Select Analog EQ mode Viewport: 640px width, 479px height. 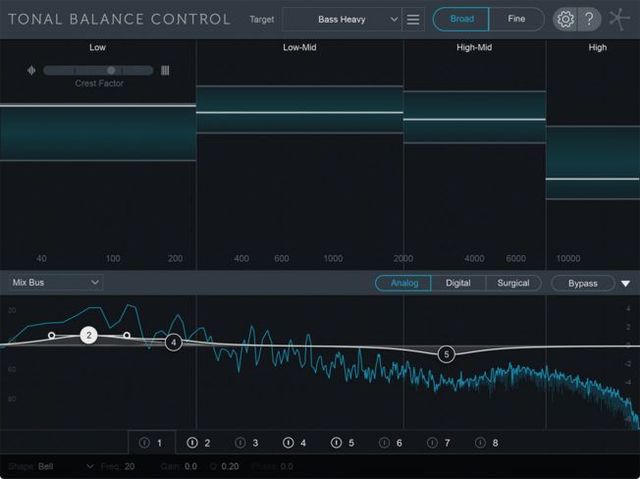pyautogui.click(x=404, y=283)
